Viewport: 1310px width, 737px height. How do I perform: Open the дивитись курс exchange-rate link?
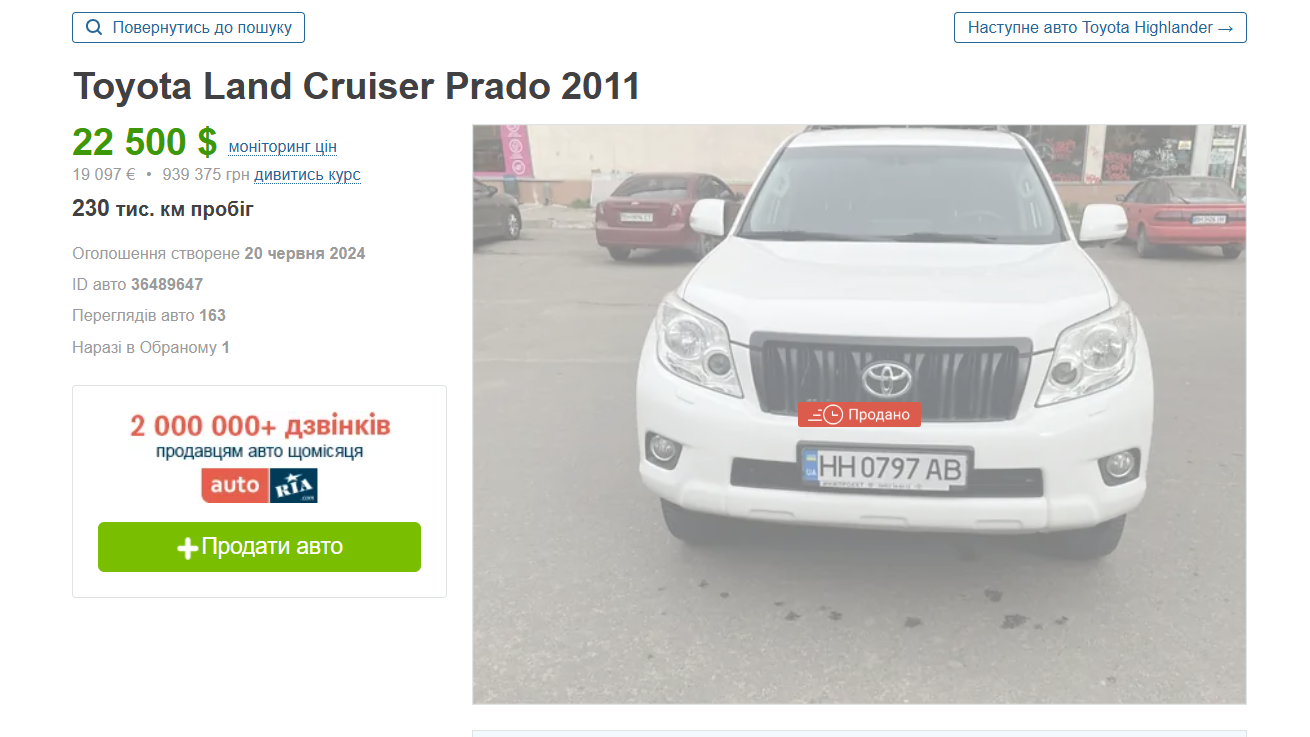(x=307, y=175)
